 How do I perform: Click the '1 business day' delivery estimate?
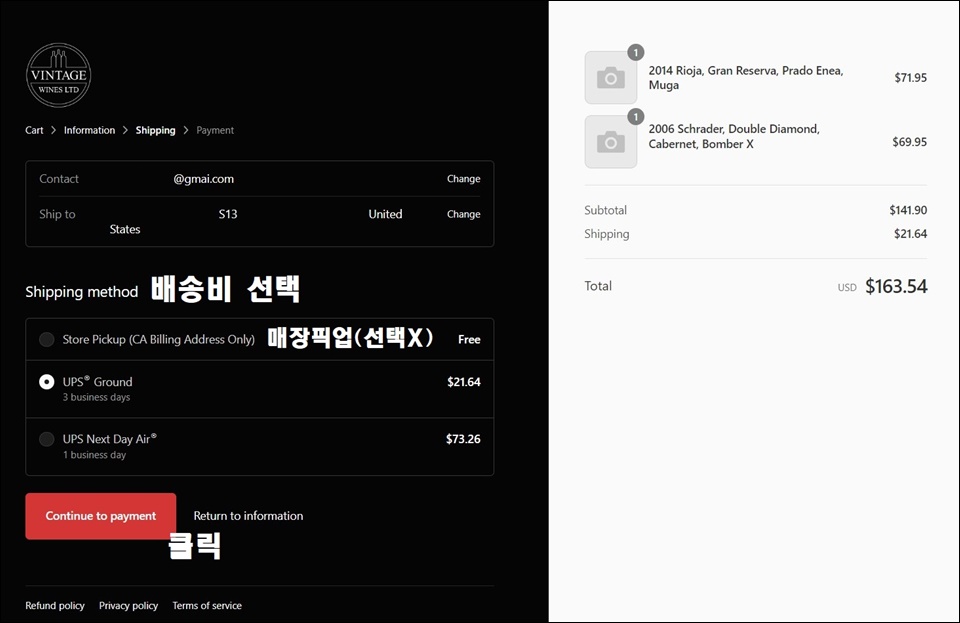pyautogui.click(x=94, y=455)
